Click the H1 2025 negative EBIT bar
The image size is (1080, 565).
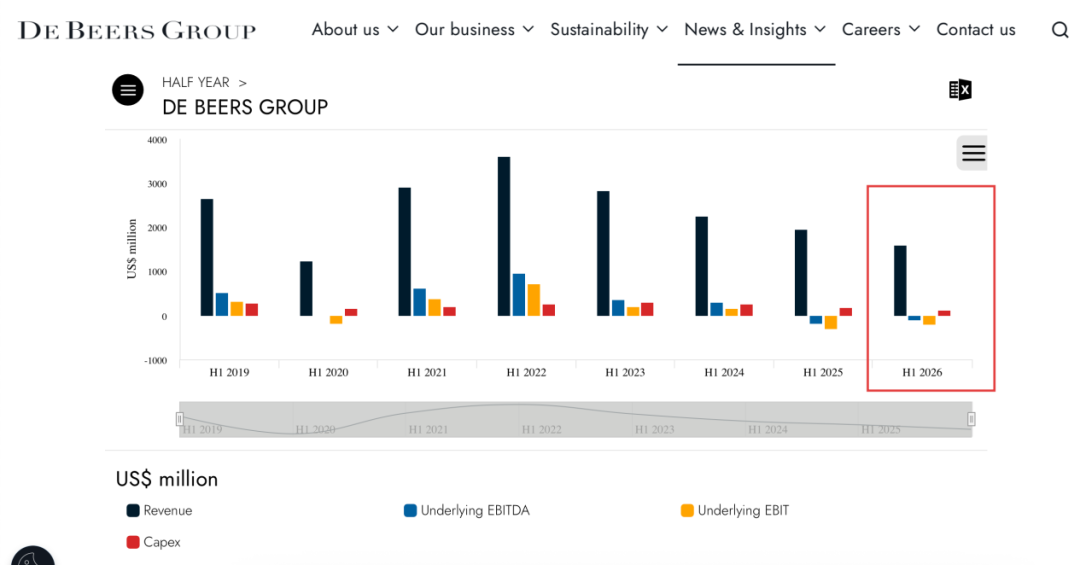831,322
